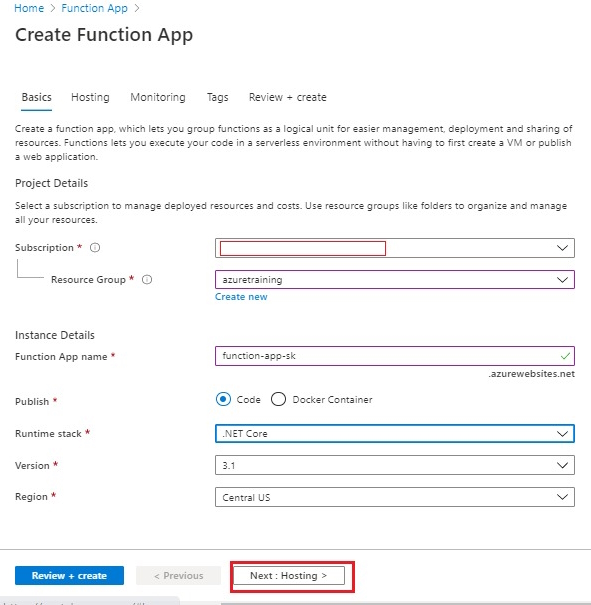Open the Runtime stack dropdown
This screenshot has height=605, width=591.
pyautogui.click(x=395, y=434)
